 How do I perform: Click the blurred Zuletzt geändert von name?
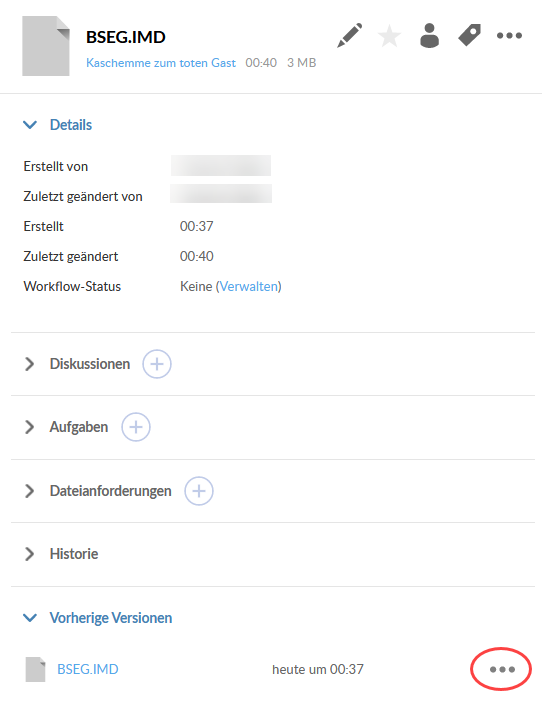221,193
